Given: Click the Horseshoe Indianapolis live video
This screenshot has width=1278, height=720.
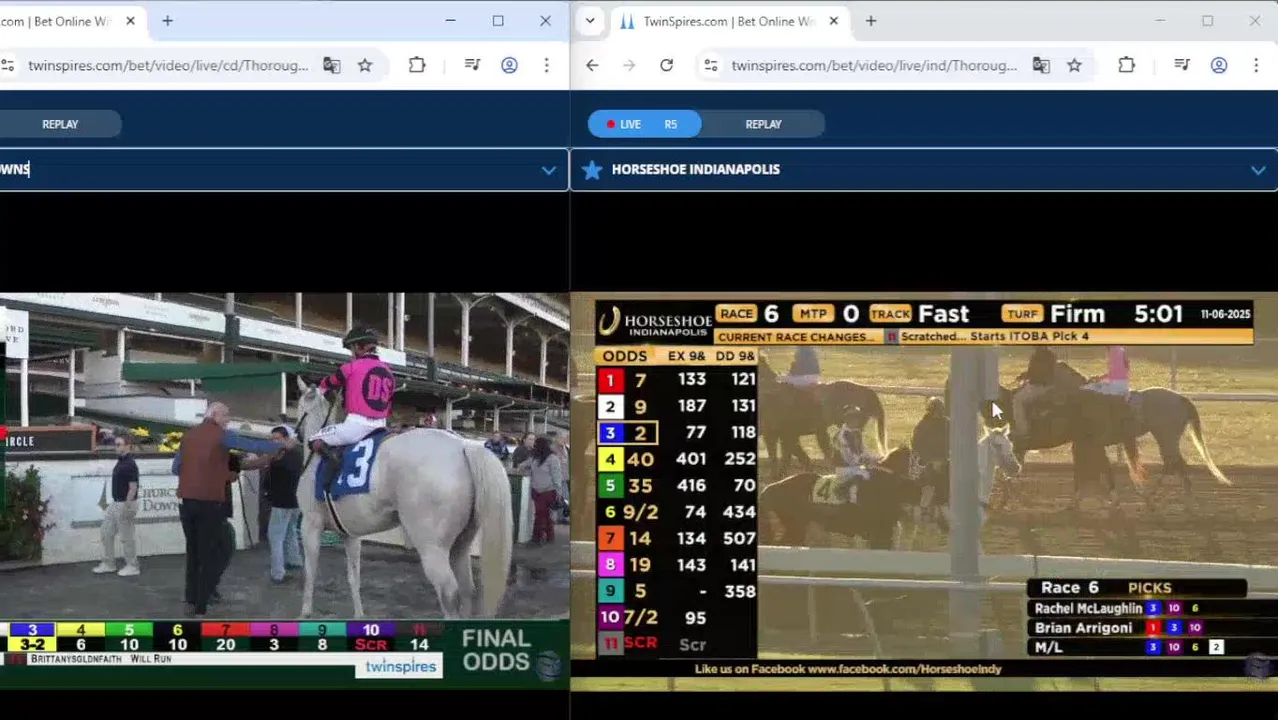Looking at the screenshot, I should pos(924,490).
